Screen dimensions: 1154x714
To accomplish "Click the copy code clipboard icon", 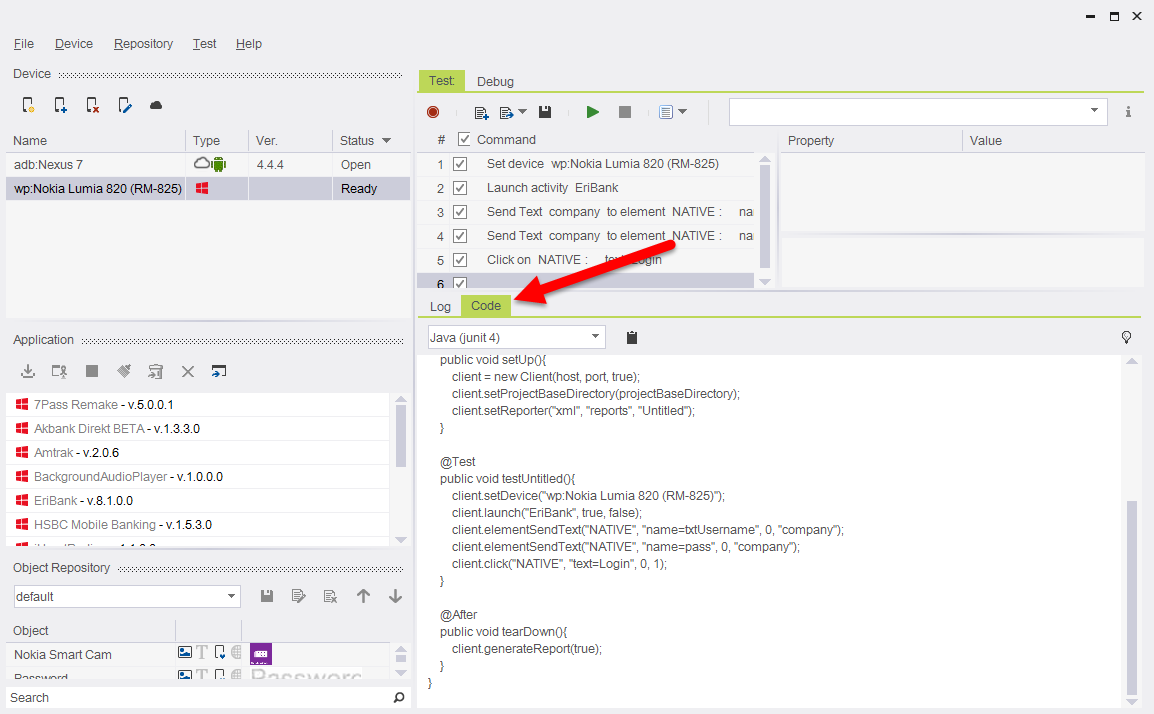I will [x=632, y=338].
